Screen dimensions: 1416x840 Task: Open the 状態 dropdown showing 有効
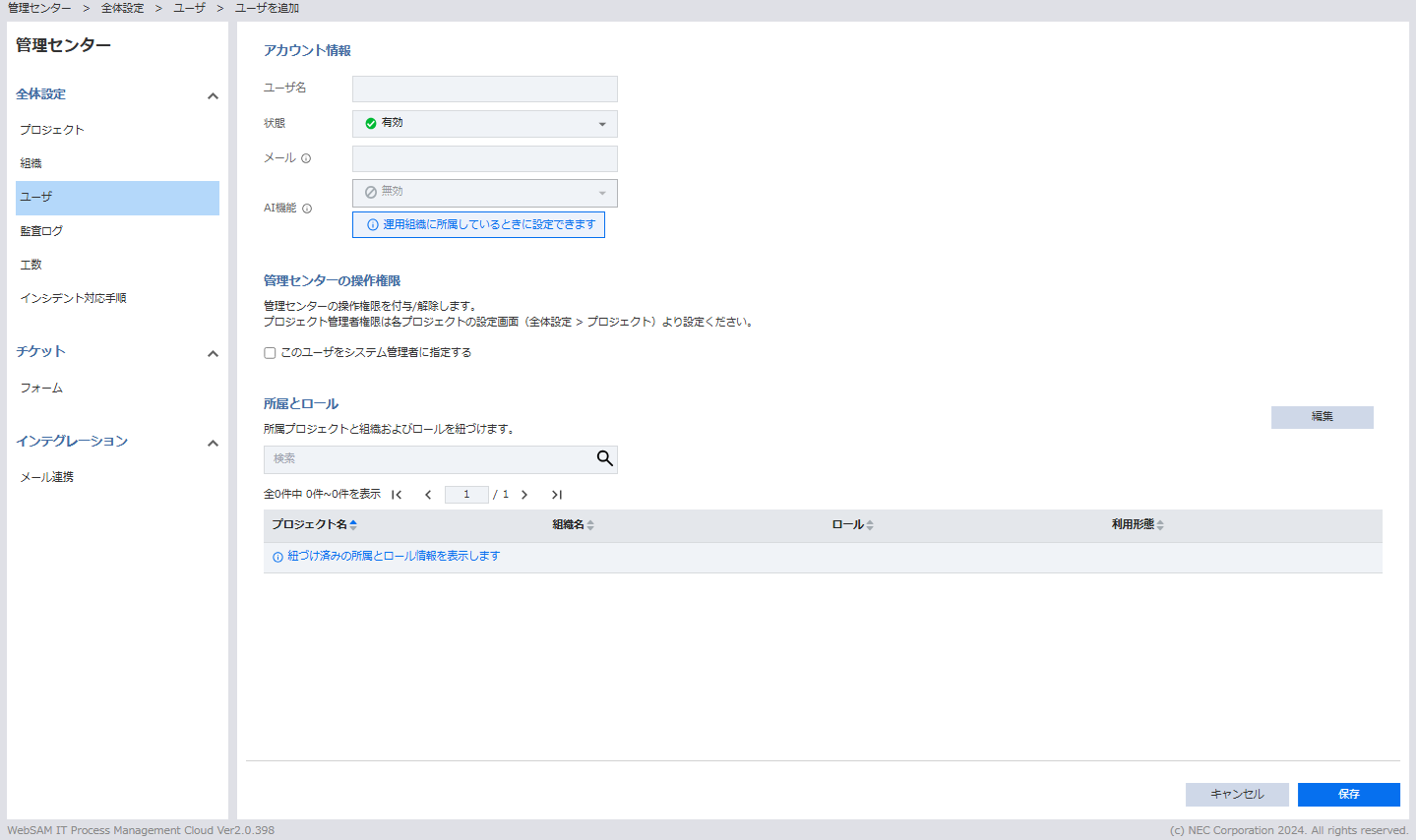484,124
